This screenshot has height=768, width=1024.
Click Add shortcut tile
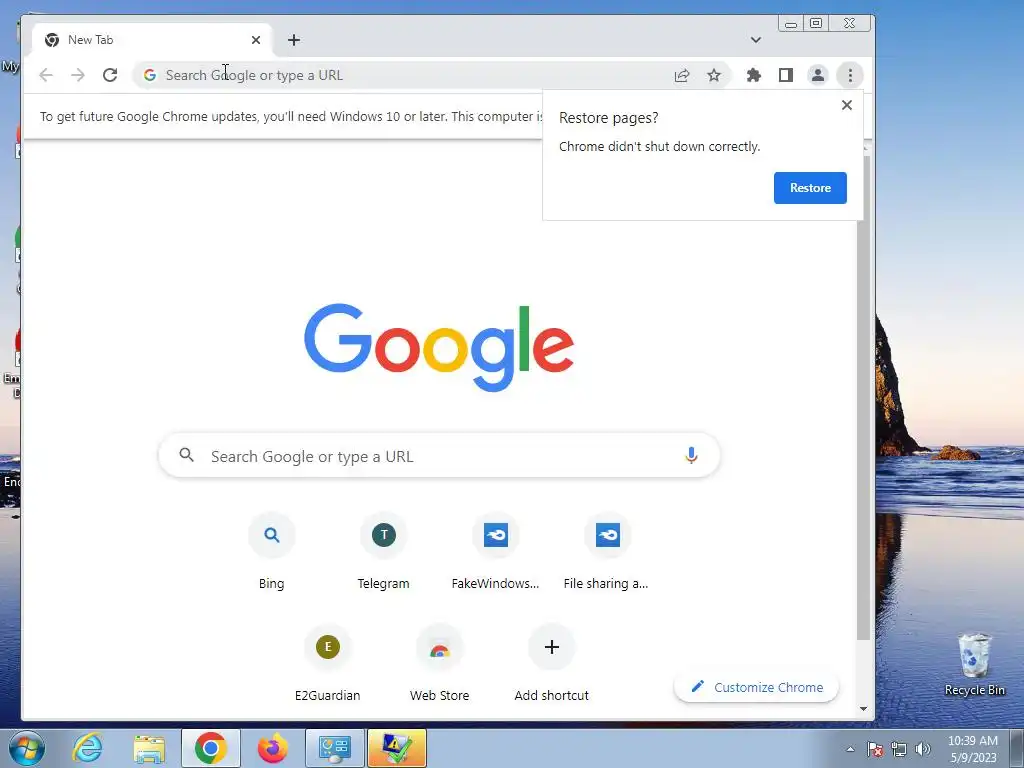[551, 664]
